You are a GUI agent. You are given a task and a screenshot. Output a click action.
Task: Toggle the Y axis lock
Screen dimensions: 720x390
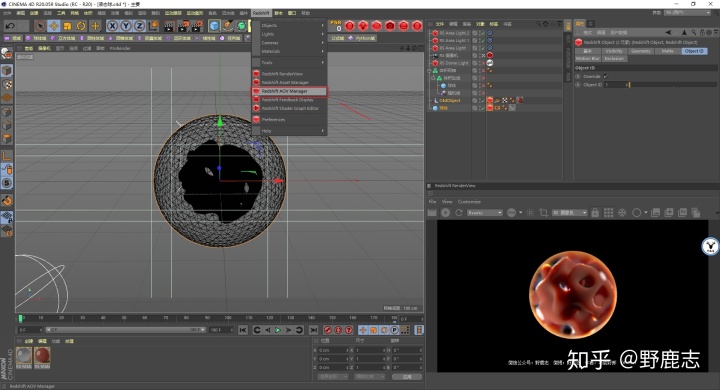pyautogui.click(x=126, y=26)
